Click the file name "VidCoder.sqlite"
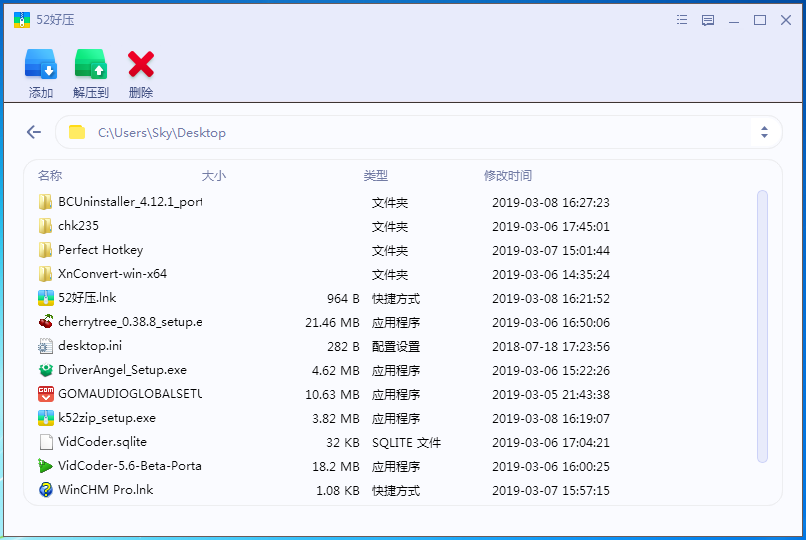806x540 pixels. 102,442
